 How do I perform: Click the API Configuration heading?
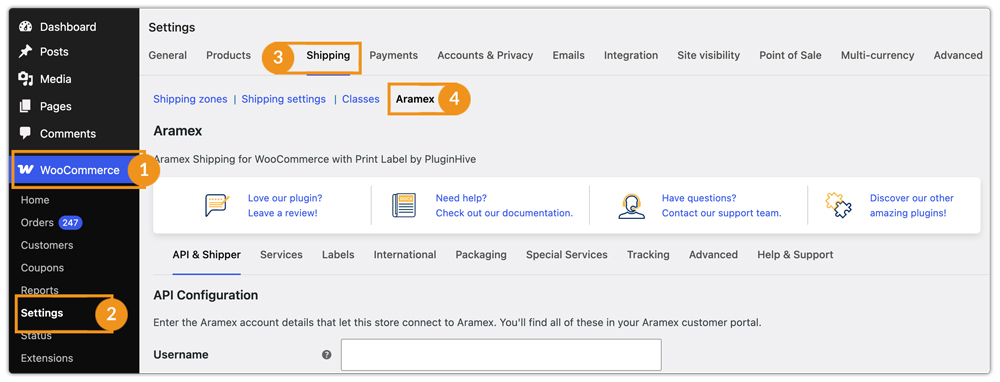click(x=206, y=295)
